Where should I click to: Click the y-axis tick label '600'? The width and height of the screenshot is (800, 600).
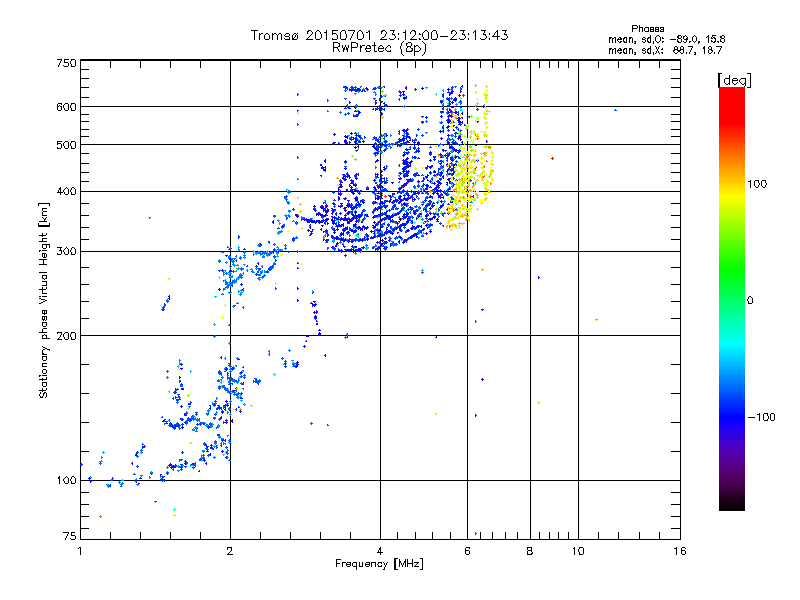(x=66, y=107)
